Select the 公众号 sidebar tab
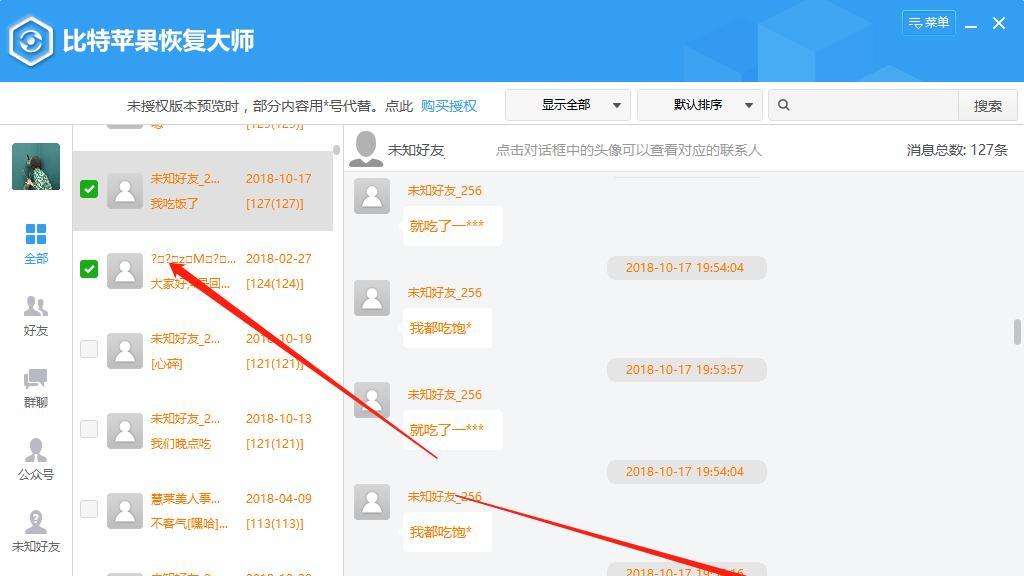The image size is (1024, 576). [36, 460]
